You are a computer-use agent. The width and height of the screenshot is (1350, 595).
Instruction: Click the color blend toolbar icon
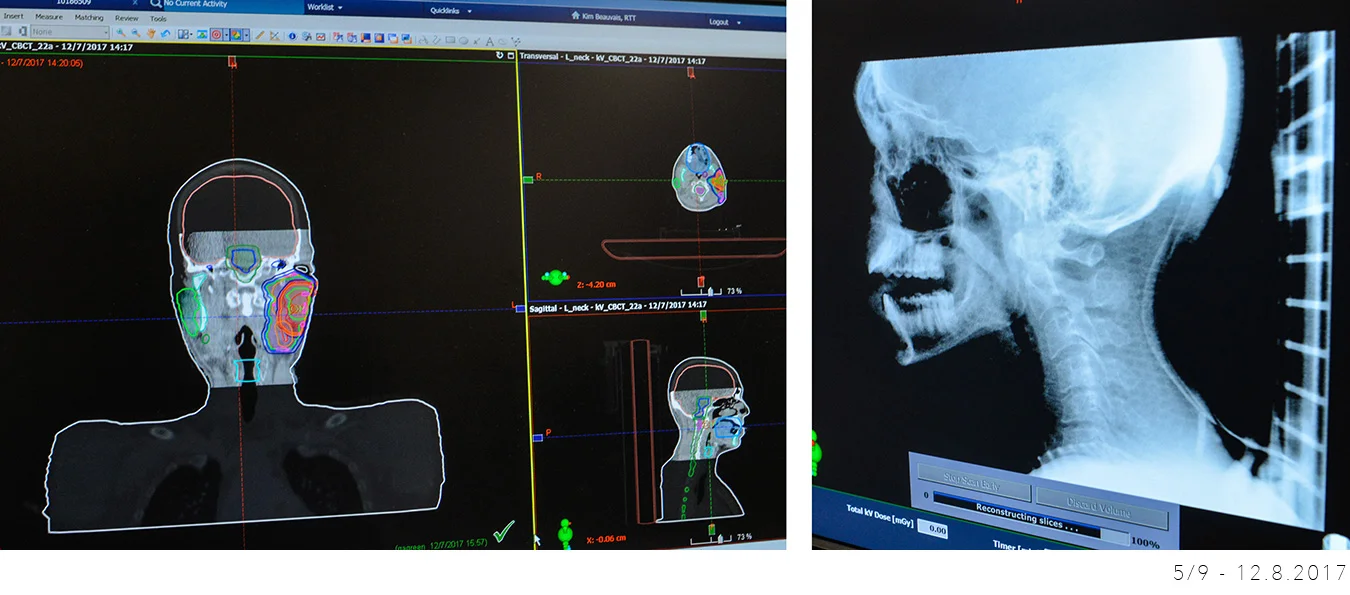click(236, 35)
